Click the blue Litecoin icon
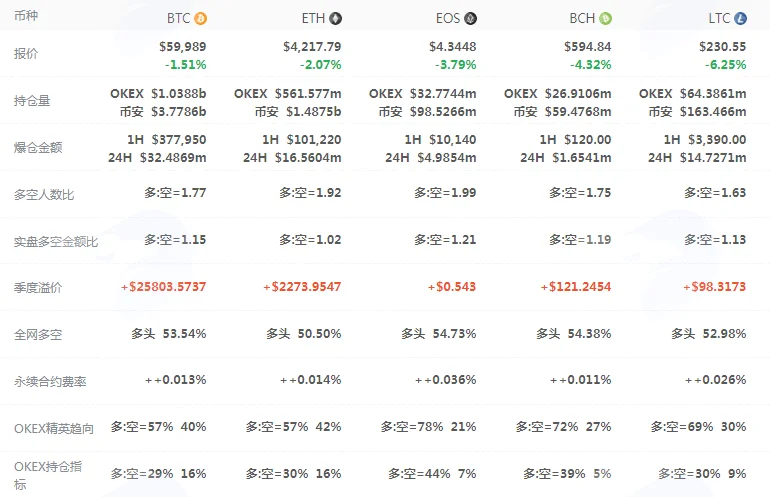This screenshot has width=770, height=497. [741, 19]
